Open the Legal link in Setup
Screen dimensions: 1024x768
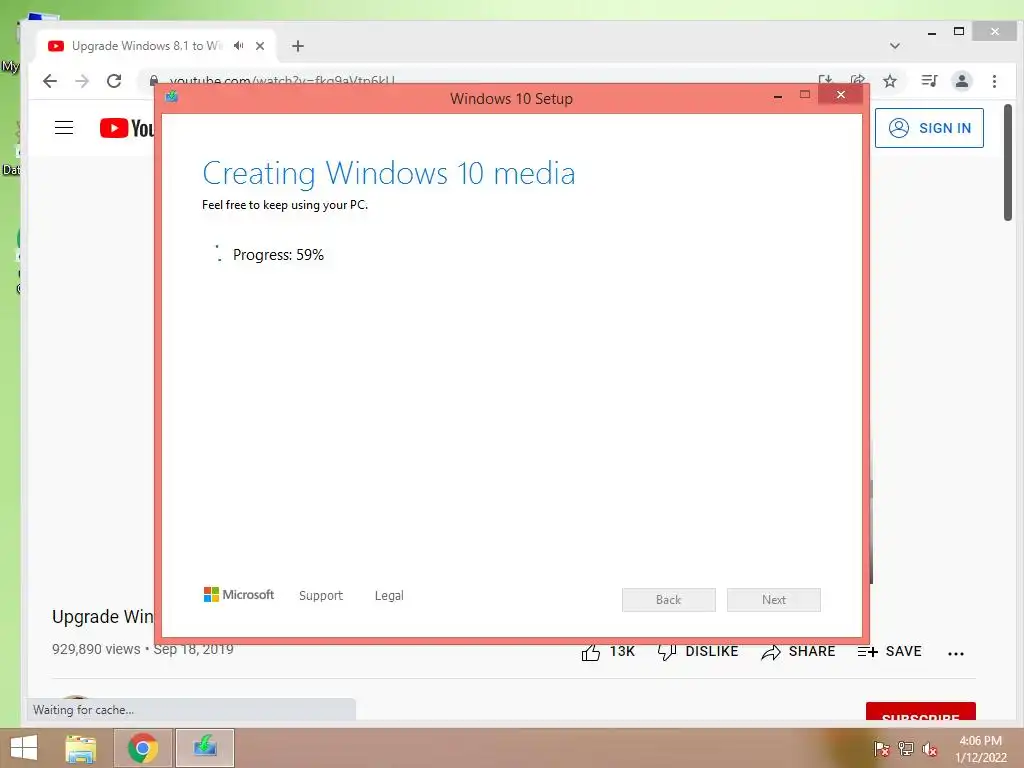pos(389,596)
